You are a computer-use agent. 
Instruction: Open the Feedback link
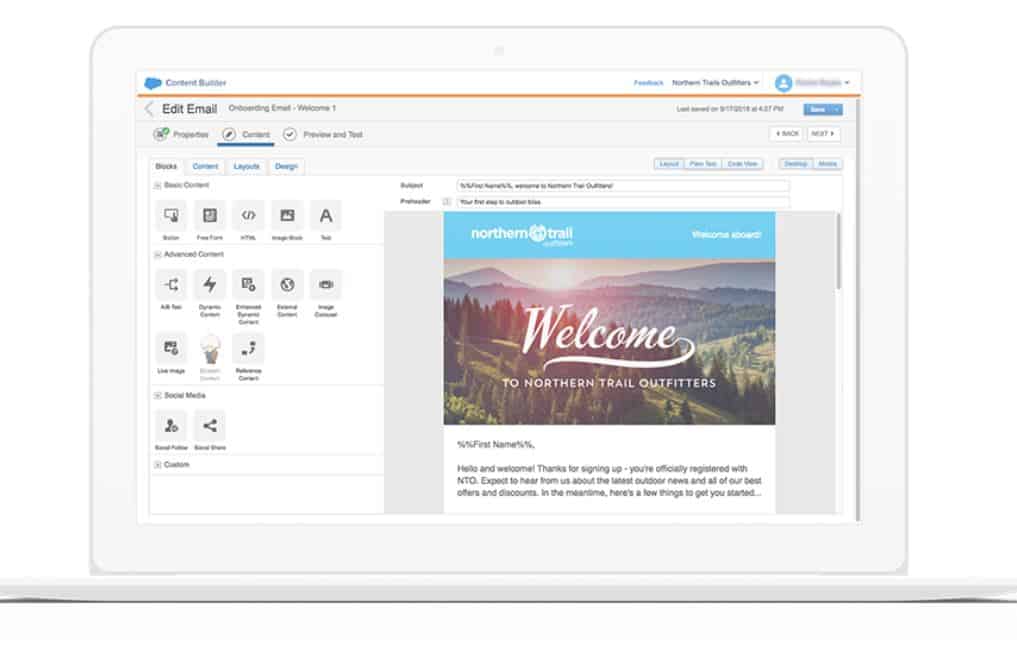(649, 83)
